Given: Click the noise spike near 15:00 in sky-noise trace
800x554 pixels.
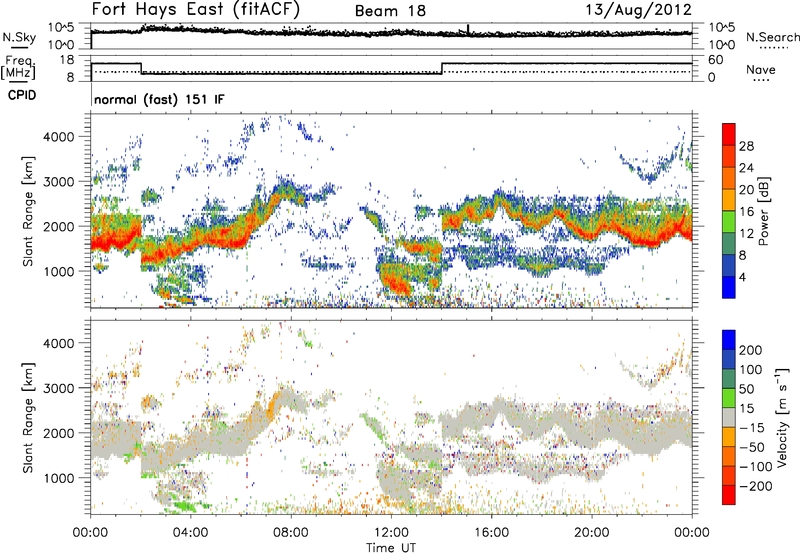Looking at the screenshot, I should (468, 29).
